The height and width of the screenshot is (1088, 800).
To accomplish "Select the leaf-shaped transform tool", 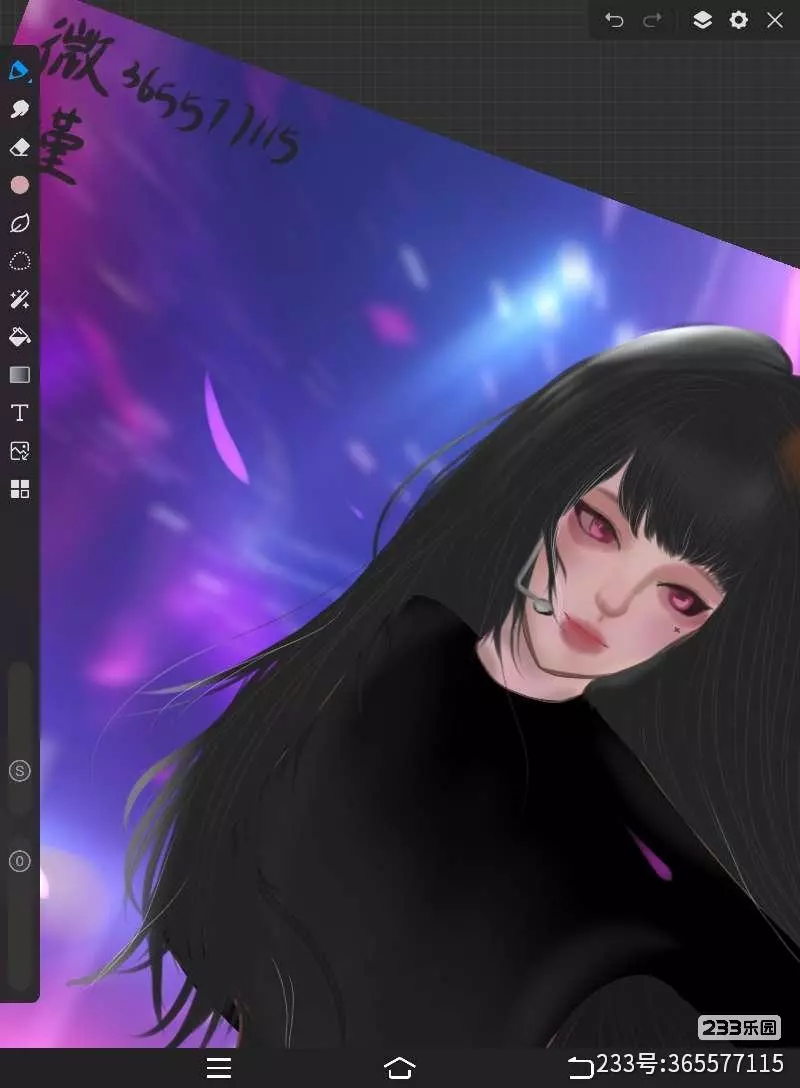I will 19,223.
